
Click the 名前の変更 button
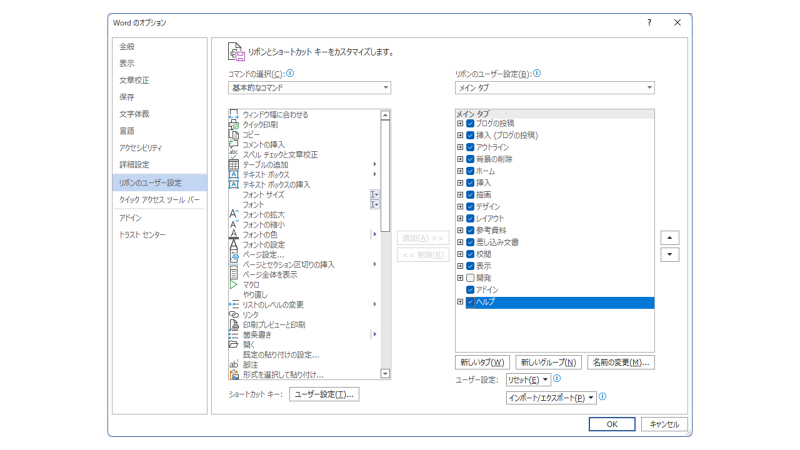pos(621,362)
